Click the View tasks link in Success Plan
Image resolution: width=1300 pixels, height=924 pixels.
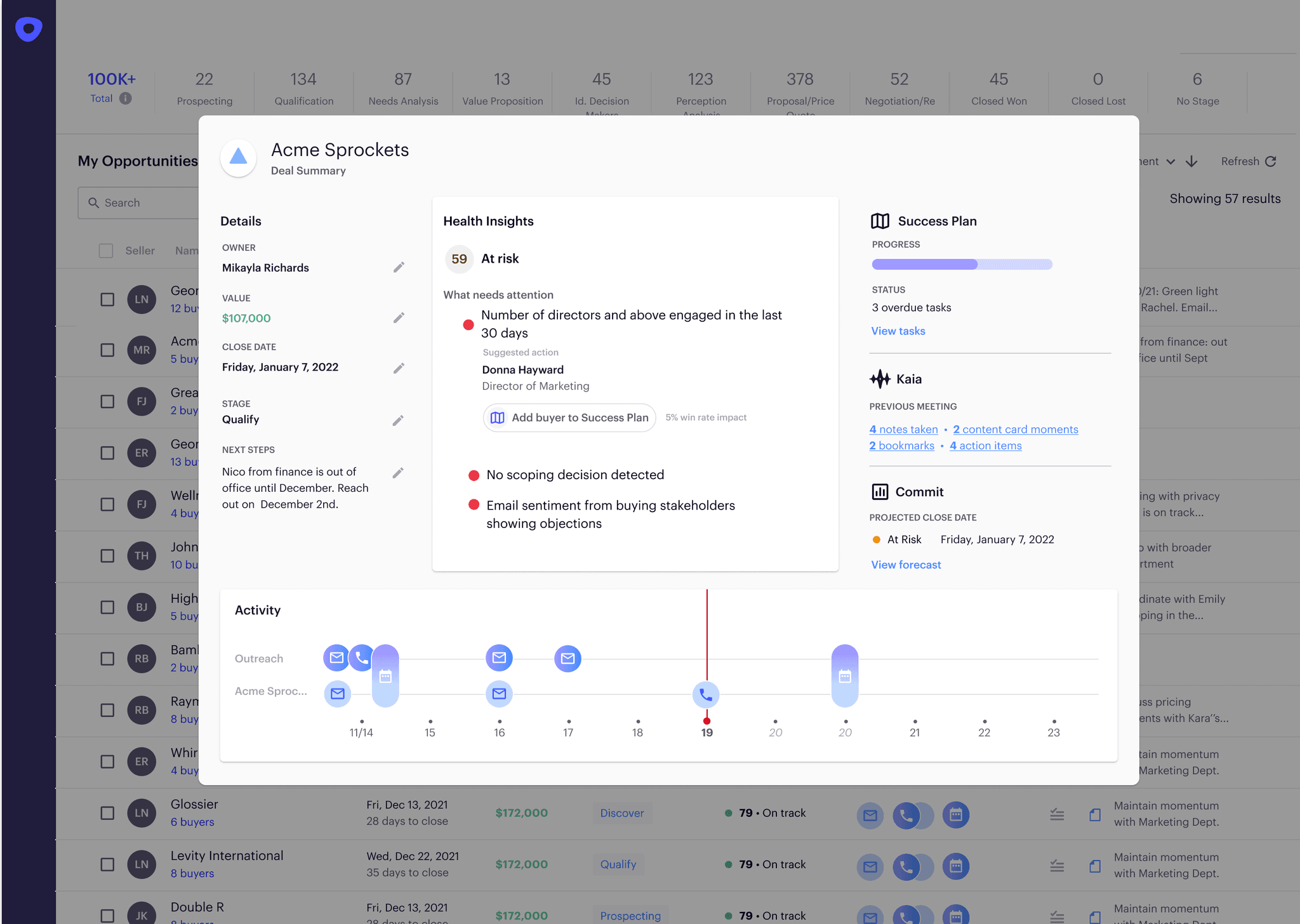898,331
